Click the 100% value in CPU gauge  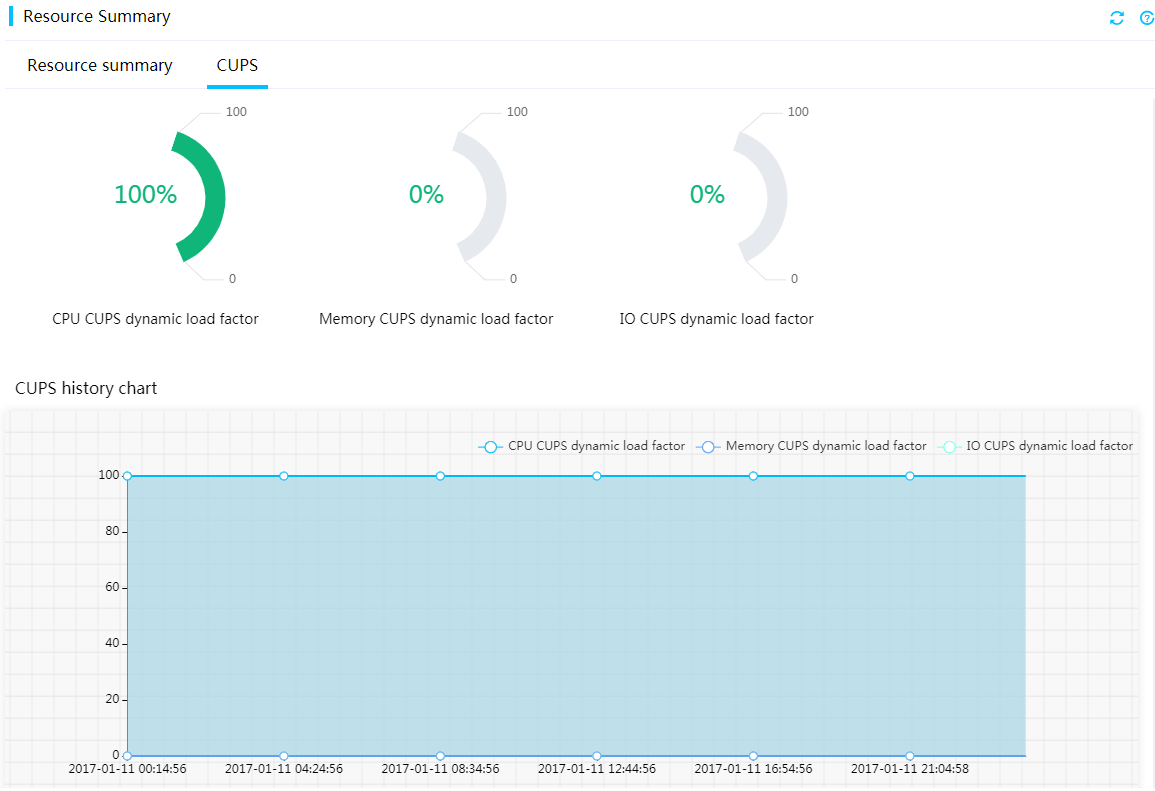[x=145, y=194]
